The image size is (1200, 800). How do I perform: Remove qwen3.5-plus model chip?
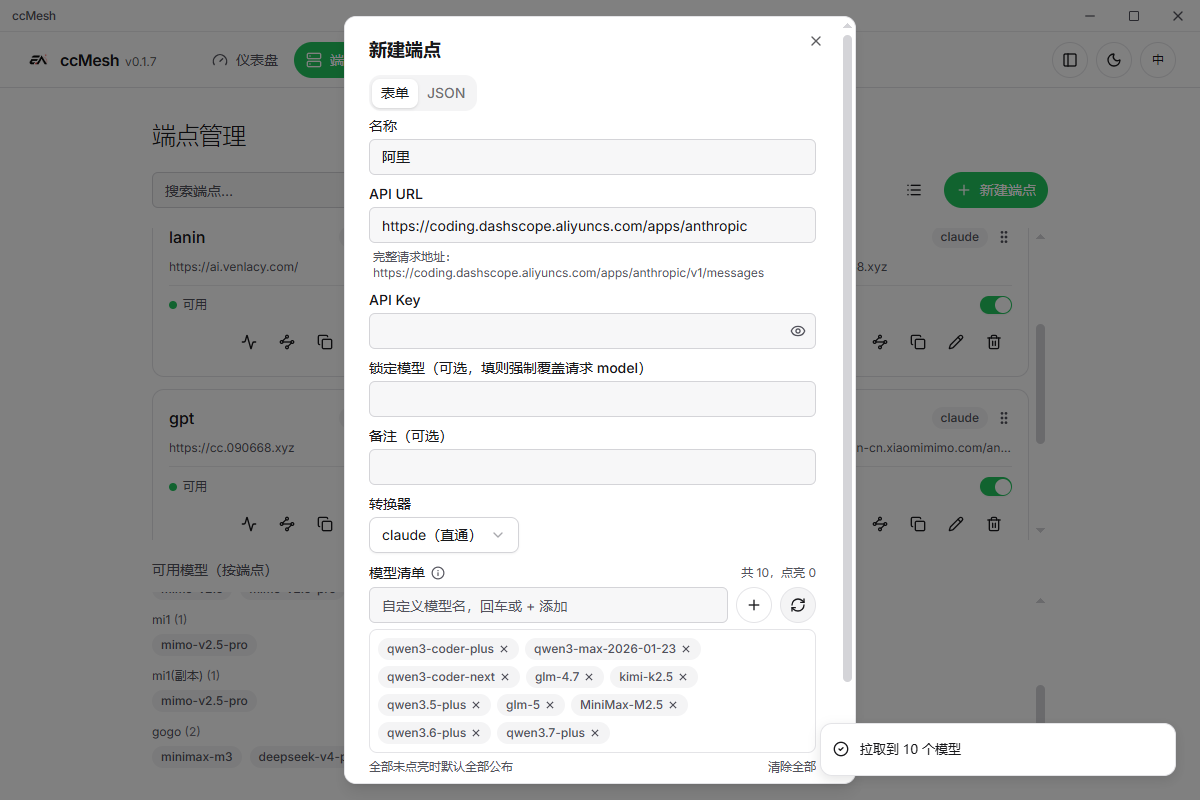(x=477, y=705)
